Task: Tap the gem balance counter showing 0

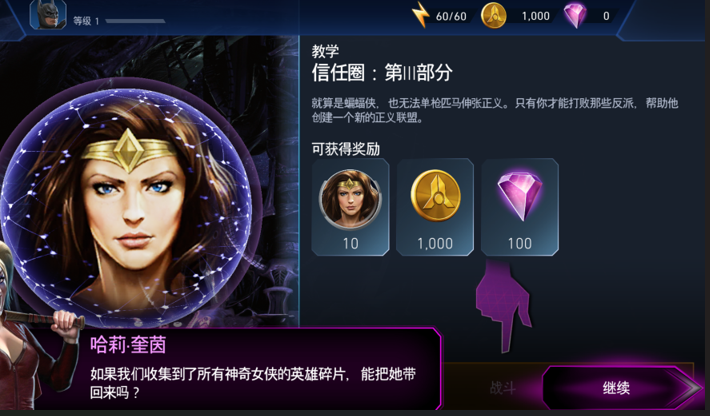Action: click(x=606, y=16)
